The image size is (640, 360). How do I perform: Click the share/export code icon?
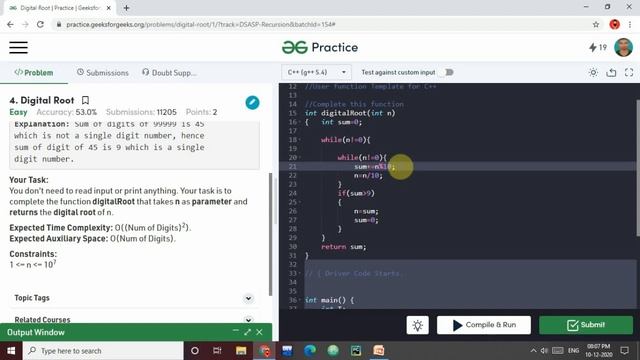pyautogui.click(x=611, y=72)
